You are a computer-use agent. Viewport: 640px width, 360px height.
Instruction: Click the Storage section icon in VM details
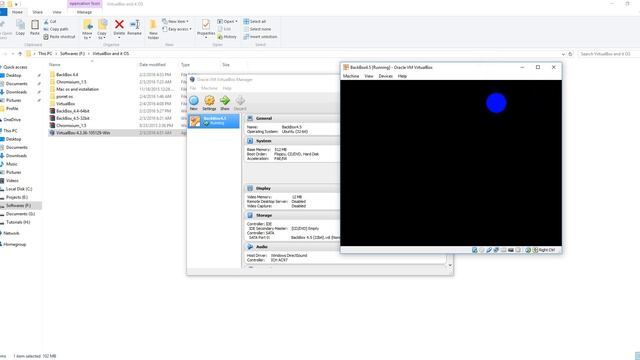coord(250,215)
